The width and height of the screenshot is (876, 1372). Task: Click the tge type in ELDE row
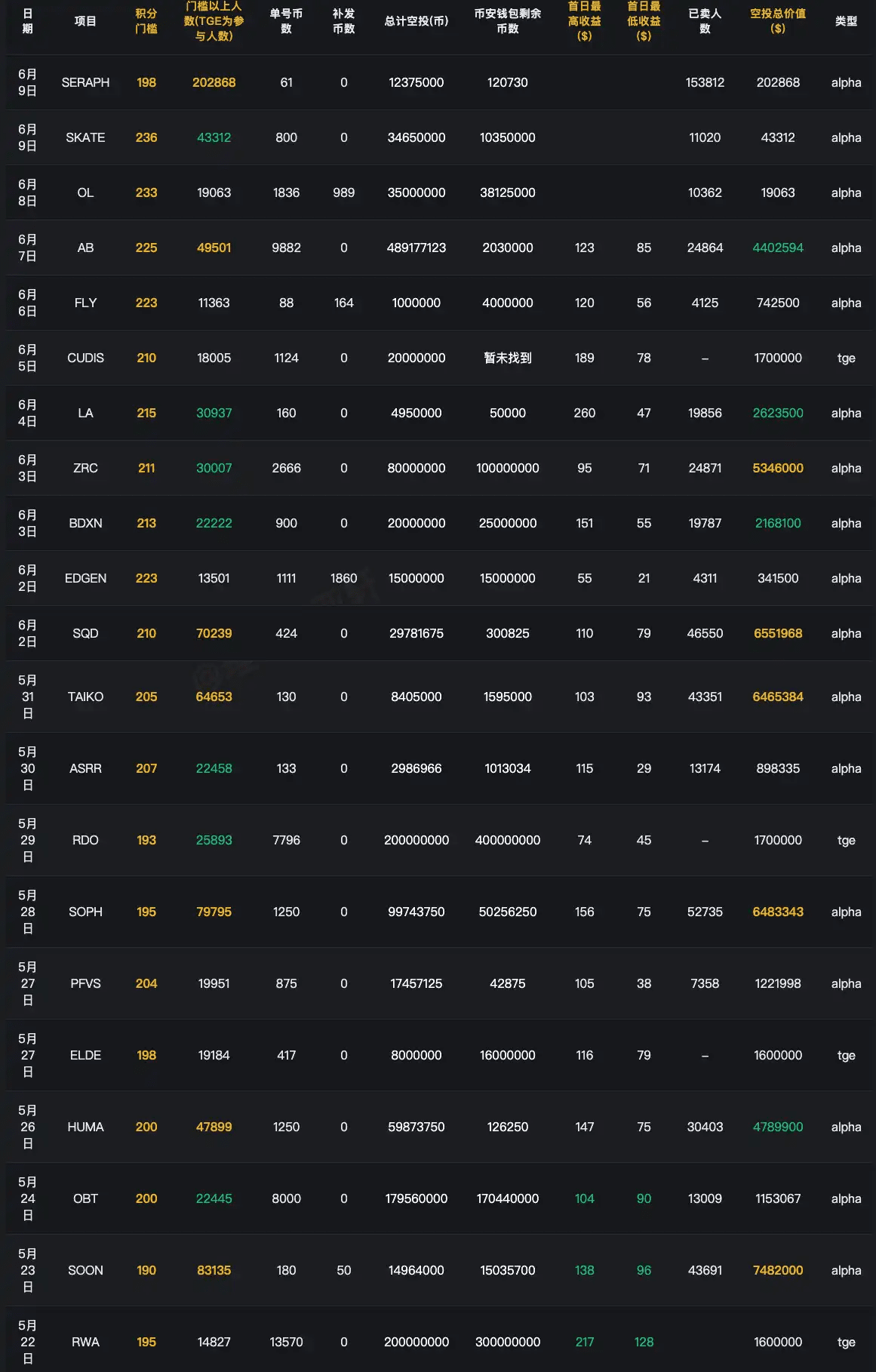click(x=847, y=1055)
